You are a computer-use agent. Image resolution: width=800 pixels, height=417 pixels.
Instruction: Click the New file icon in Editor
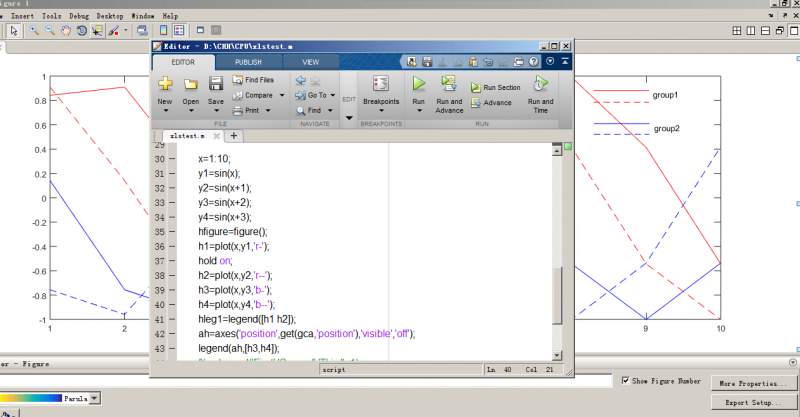click(x=165, y=84)
